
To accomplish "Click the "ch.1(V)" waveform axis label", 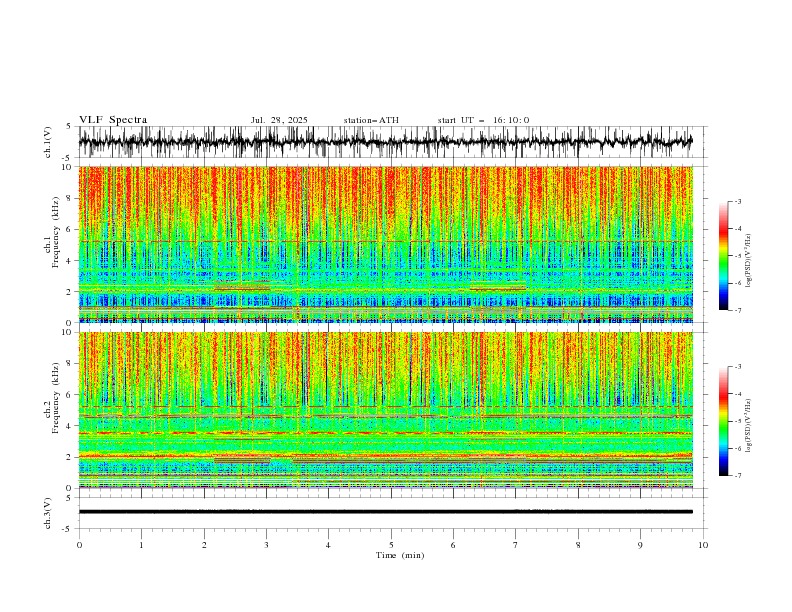I will tap(48, 142).
